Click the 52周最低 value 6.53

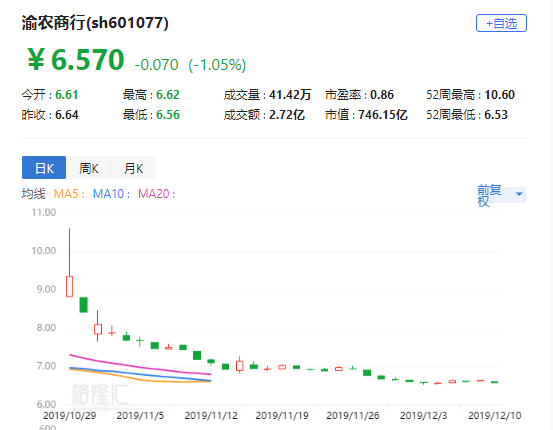[496, 115]
